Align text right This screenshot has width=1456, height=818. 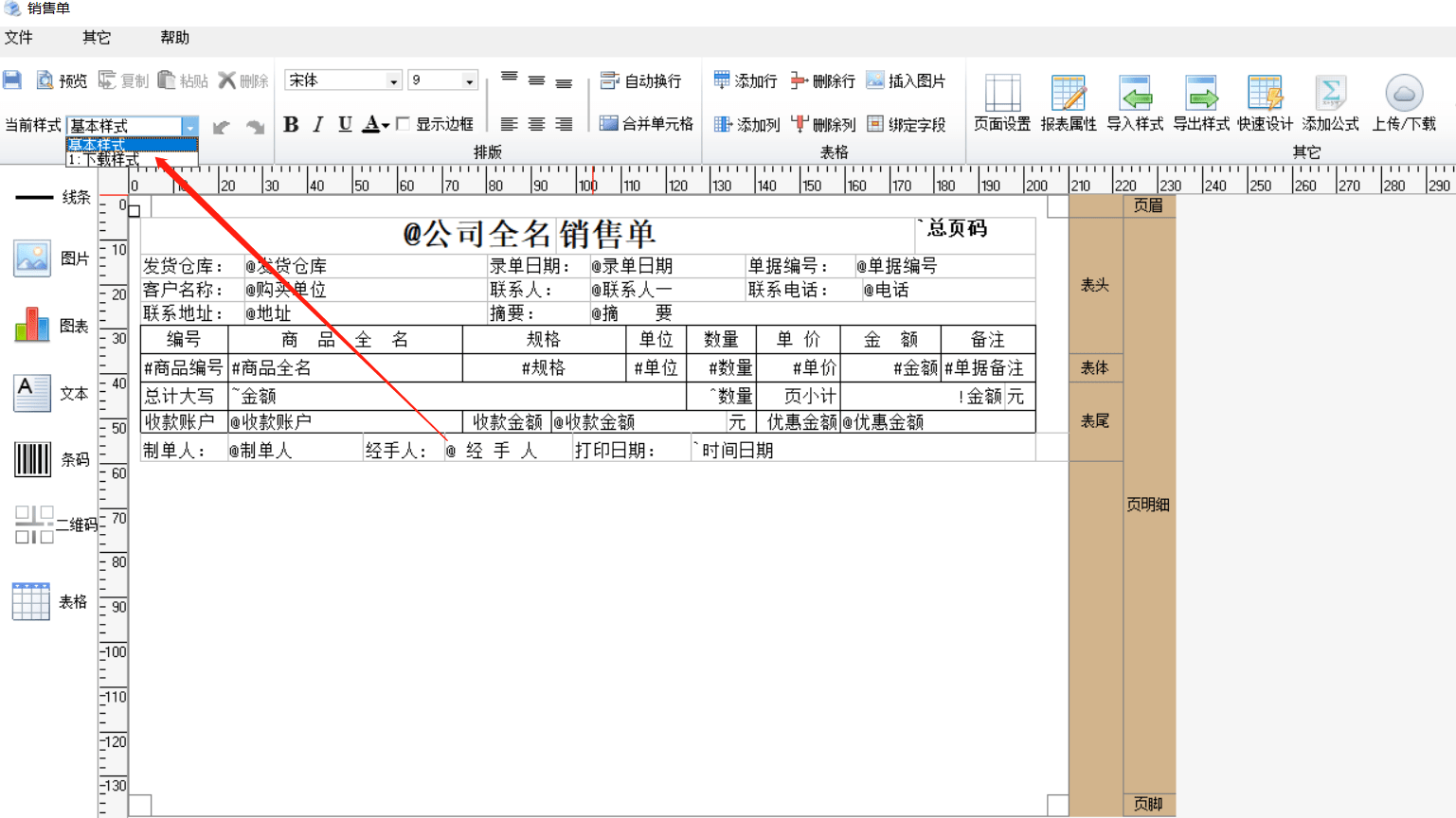click(564, 124)
